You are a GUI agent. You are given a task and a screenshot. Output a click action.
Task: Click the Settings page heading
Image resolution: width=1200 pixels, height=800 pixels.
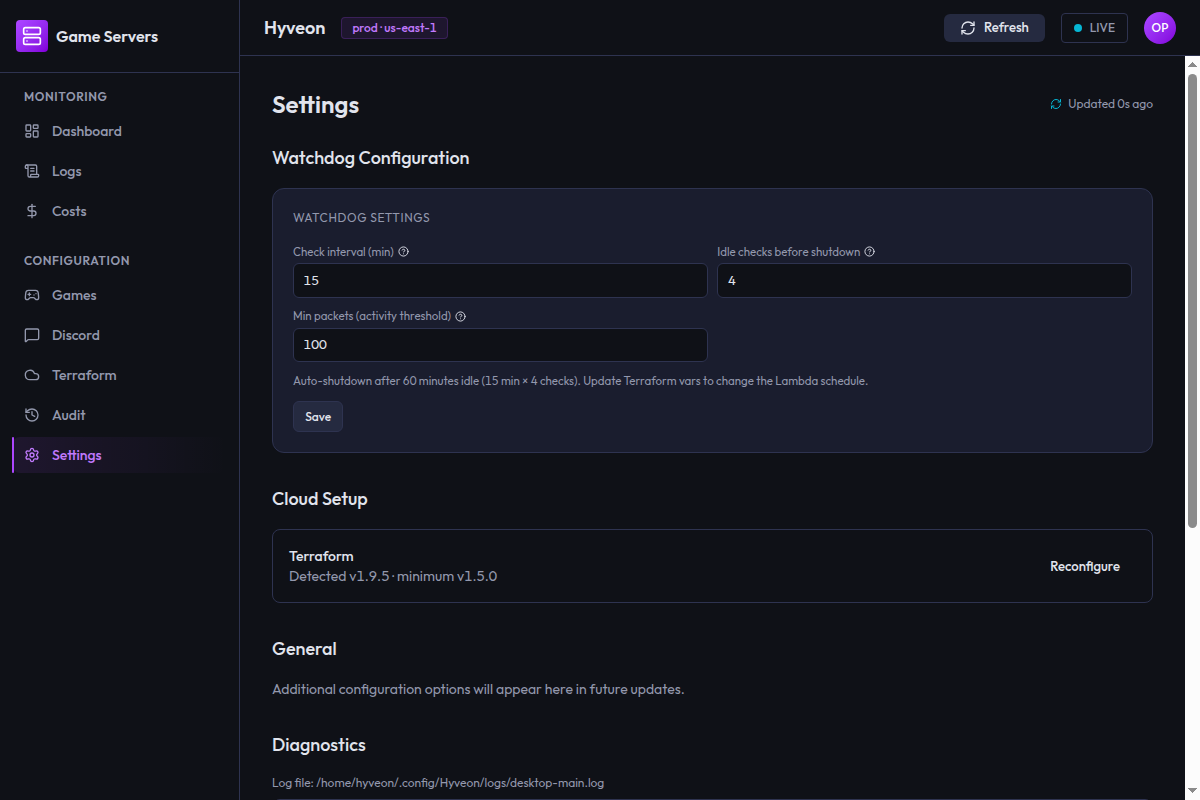315,105
